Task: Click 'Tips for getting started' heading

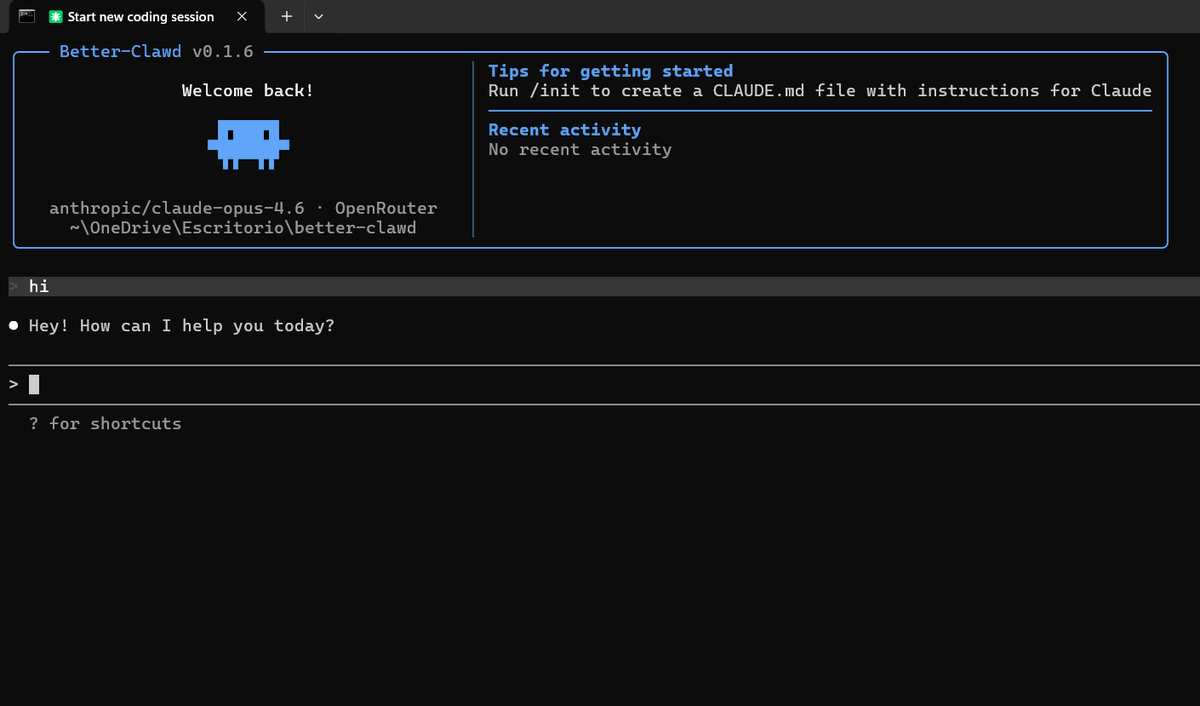Action: (610, 71)
